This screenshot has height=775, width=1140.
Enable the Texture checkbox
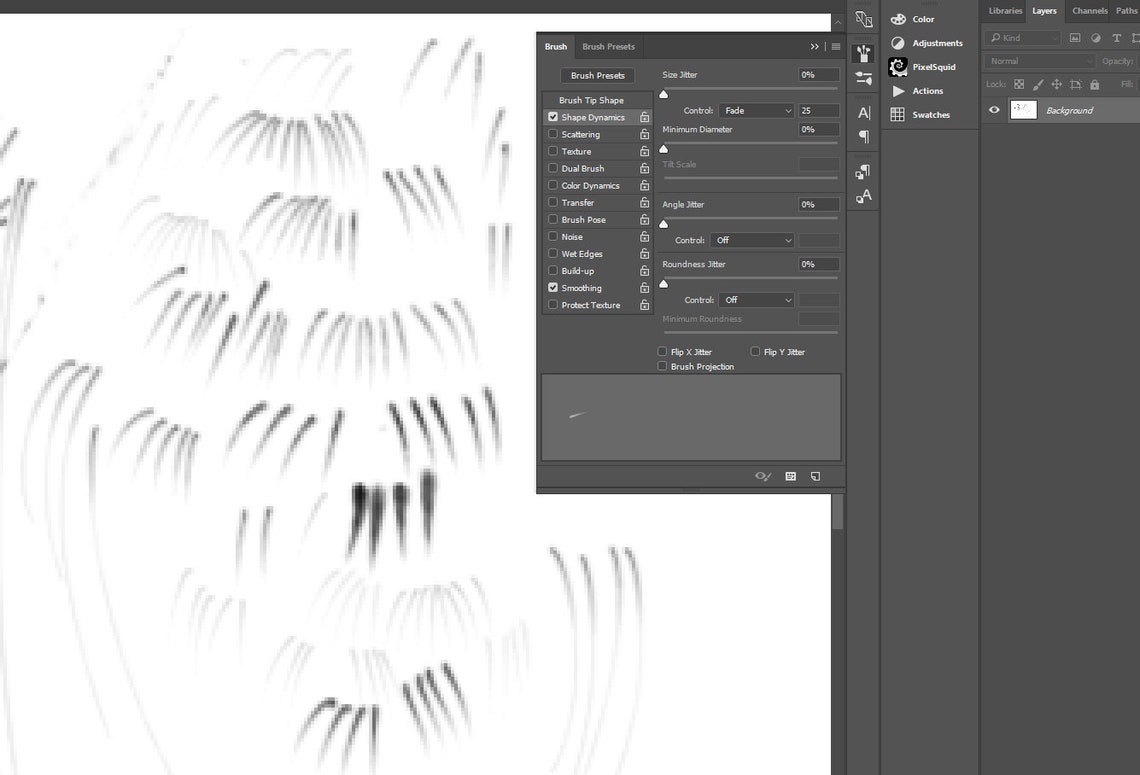(x=553, y=151)
